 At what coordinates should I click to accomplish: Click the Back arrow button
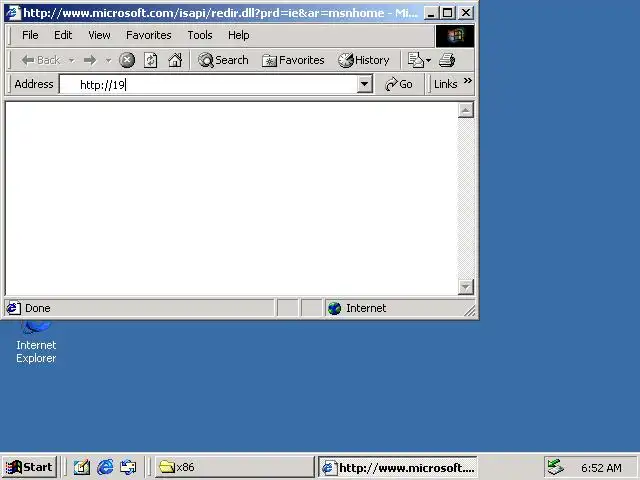coord(40,60)
